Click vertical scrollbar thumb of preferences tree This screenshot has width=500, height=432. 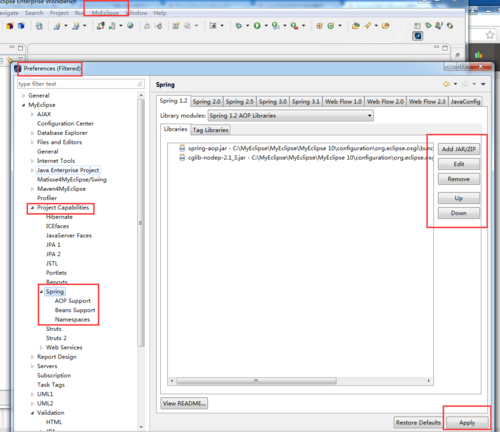[x=141, y=223]
